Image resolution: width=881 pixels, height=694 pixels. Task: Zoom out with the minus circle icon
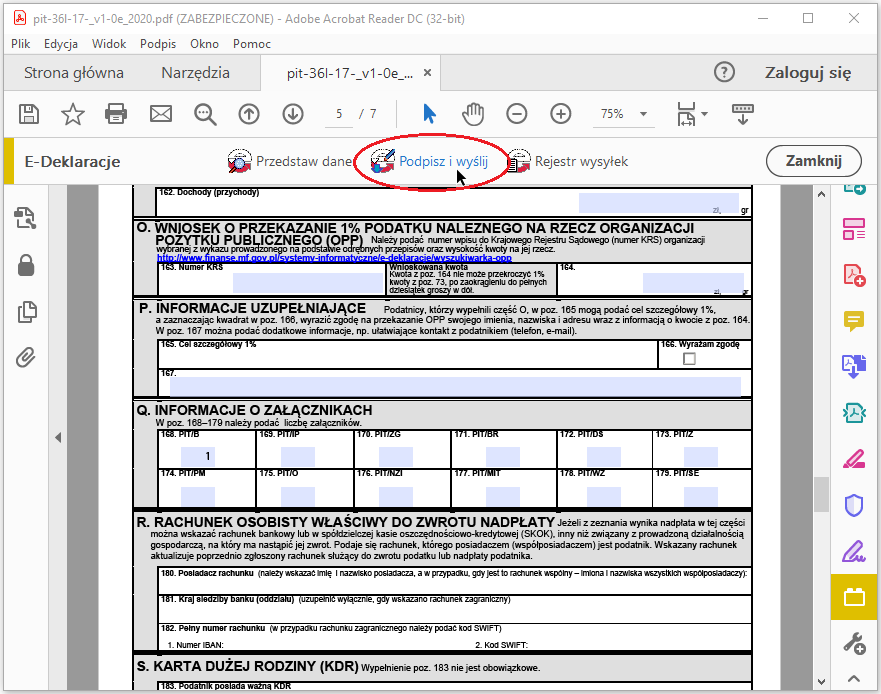click(516, 114)
